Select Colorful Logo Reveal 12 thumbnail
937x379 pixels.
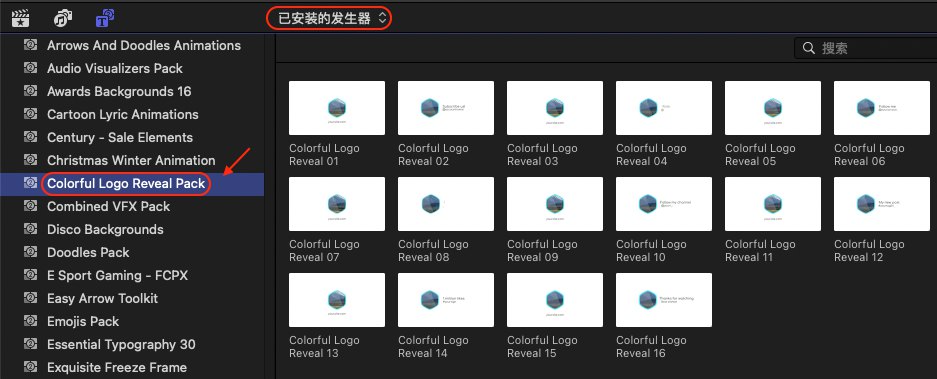pyautogui.click(x=882, y=204)
